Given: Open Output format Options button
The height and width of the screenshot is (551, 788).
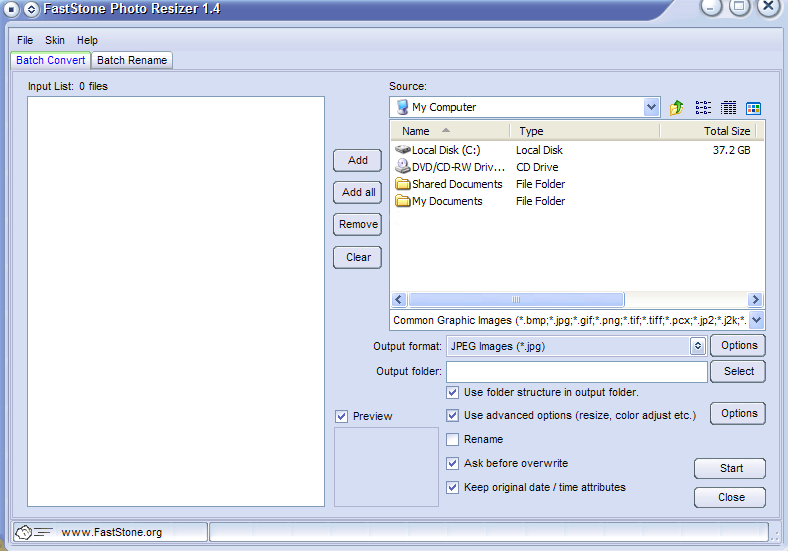Looking at the screenshot, I should (738, 345).
